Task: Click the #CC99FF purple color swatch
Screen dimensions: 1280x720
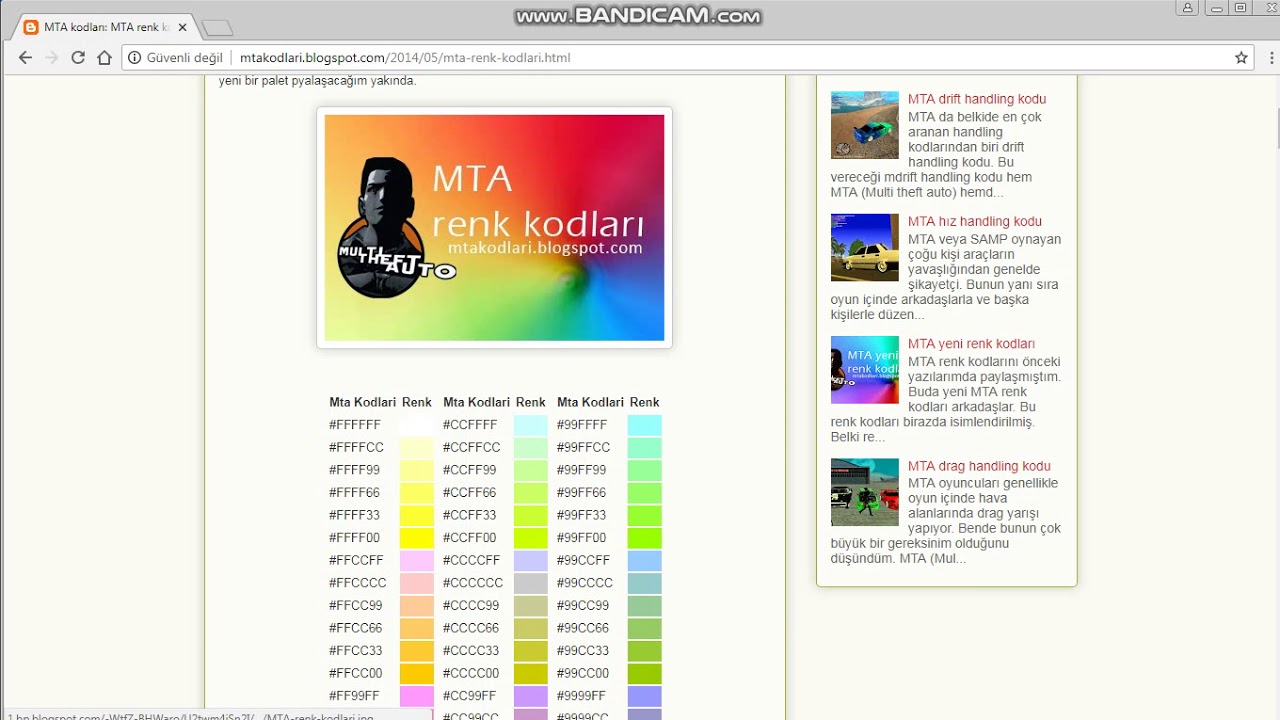Action: (530, 696)
